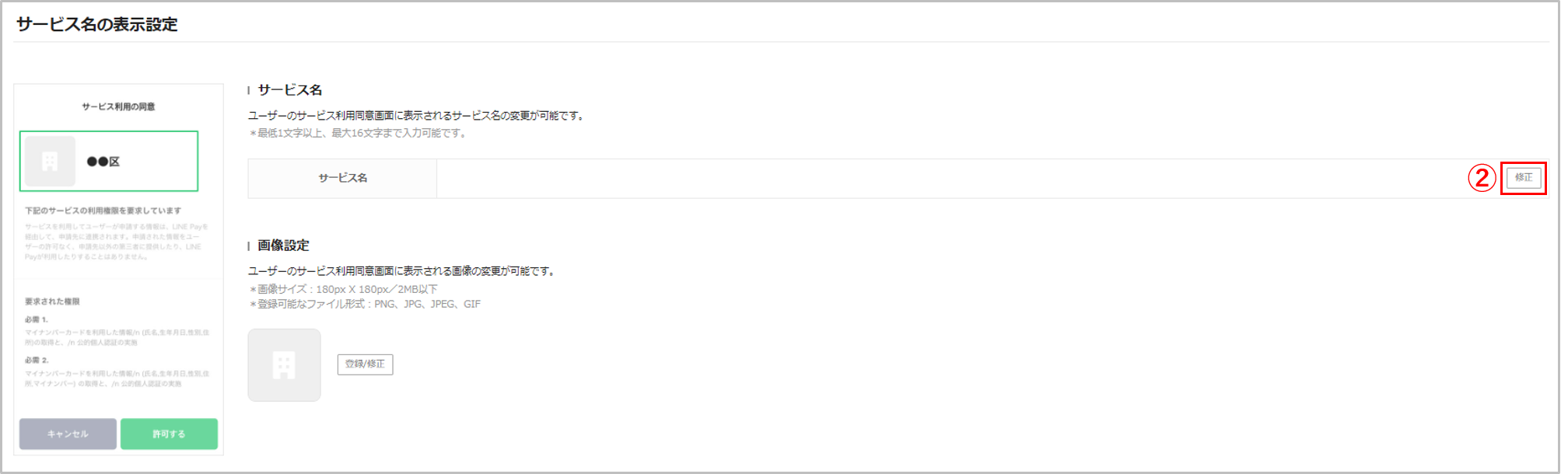Click the large building placeholder image
Image resolution: width=1568 pixels, height=474 pixels.
284,364
